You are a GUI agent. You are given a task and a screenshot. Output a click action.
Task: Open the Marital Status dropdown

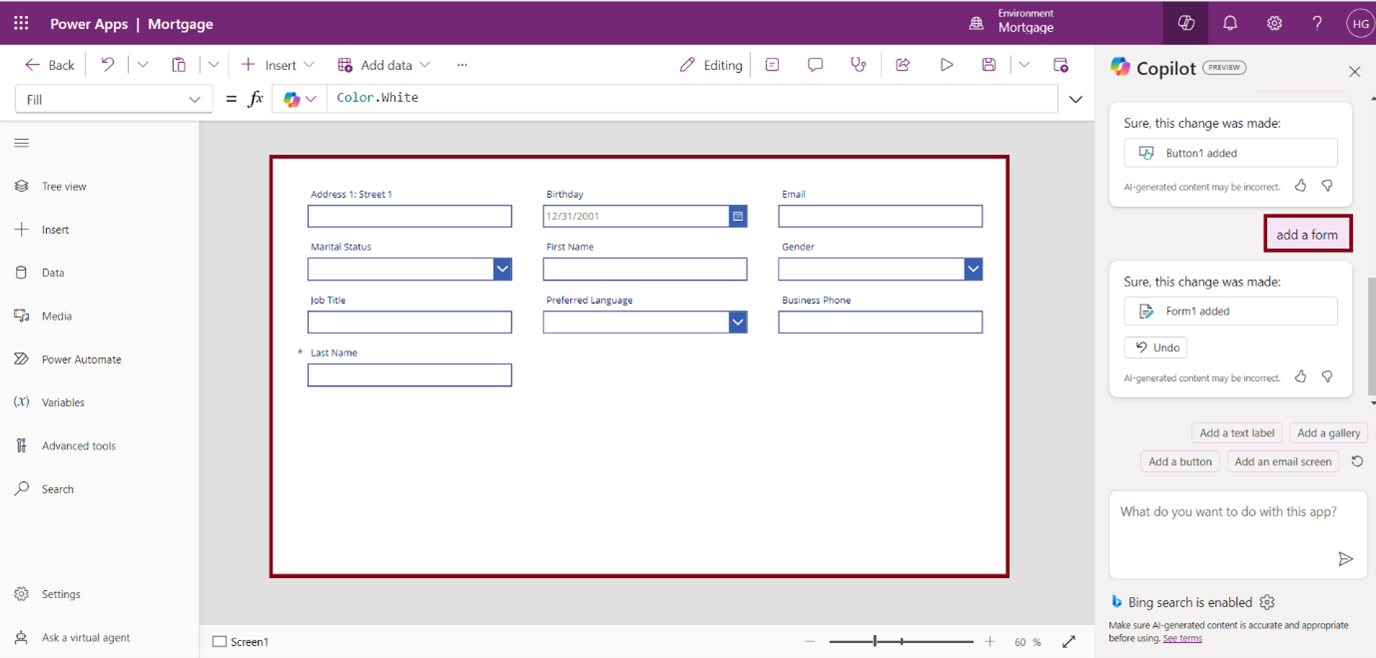pos(502,269)
